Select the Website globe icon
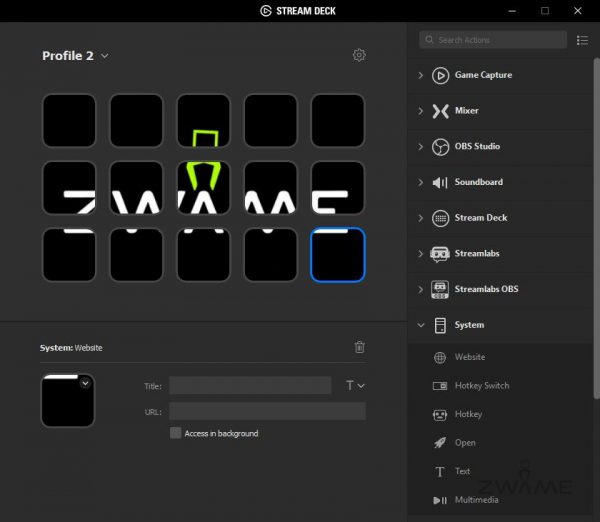600x522 pixels. (440, 357)
